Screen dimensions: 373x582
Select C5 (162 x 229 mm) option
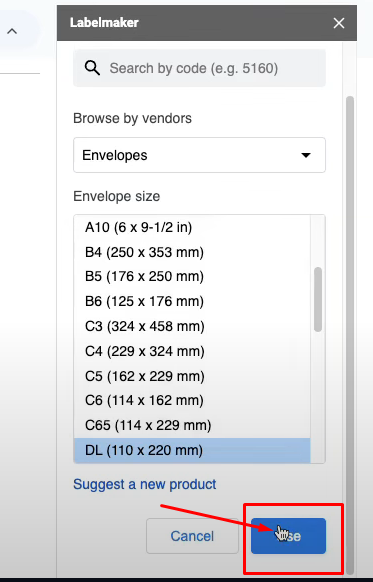192,376
